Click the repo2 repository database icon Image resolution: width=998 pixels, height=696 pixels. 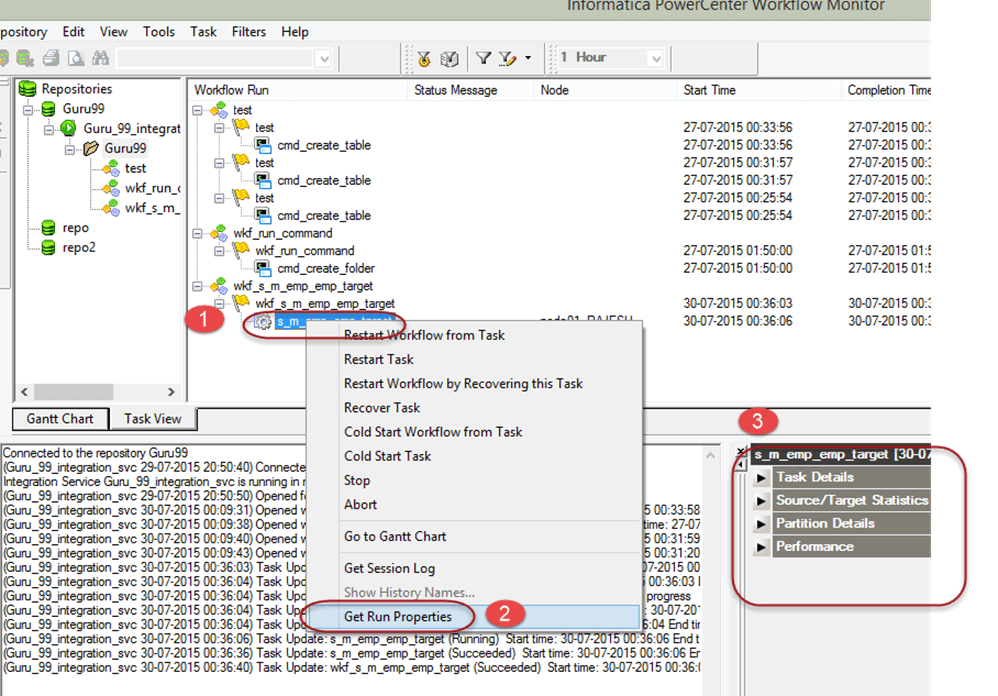click(x=47, y=247)
